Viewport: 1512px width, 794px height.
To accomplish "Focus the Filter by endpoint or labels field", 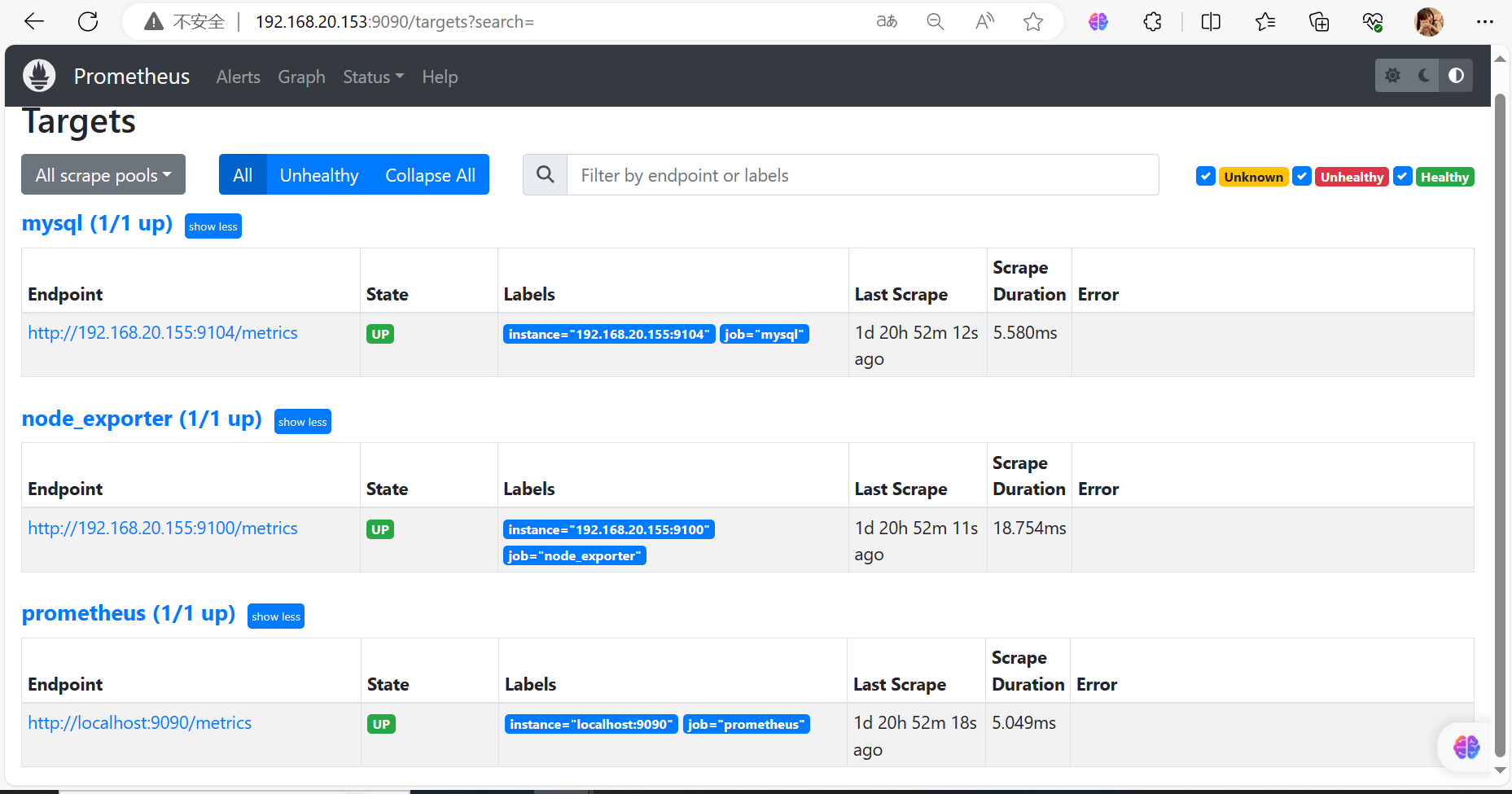I will click(863, 175).
